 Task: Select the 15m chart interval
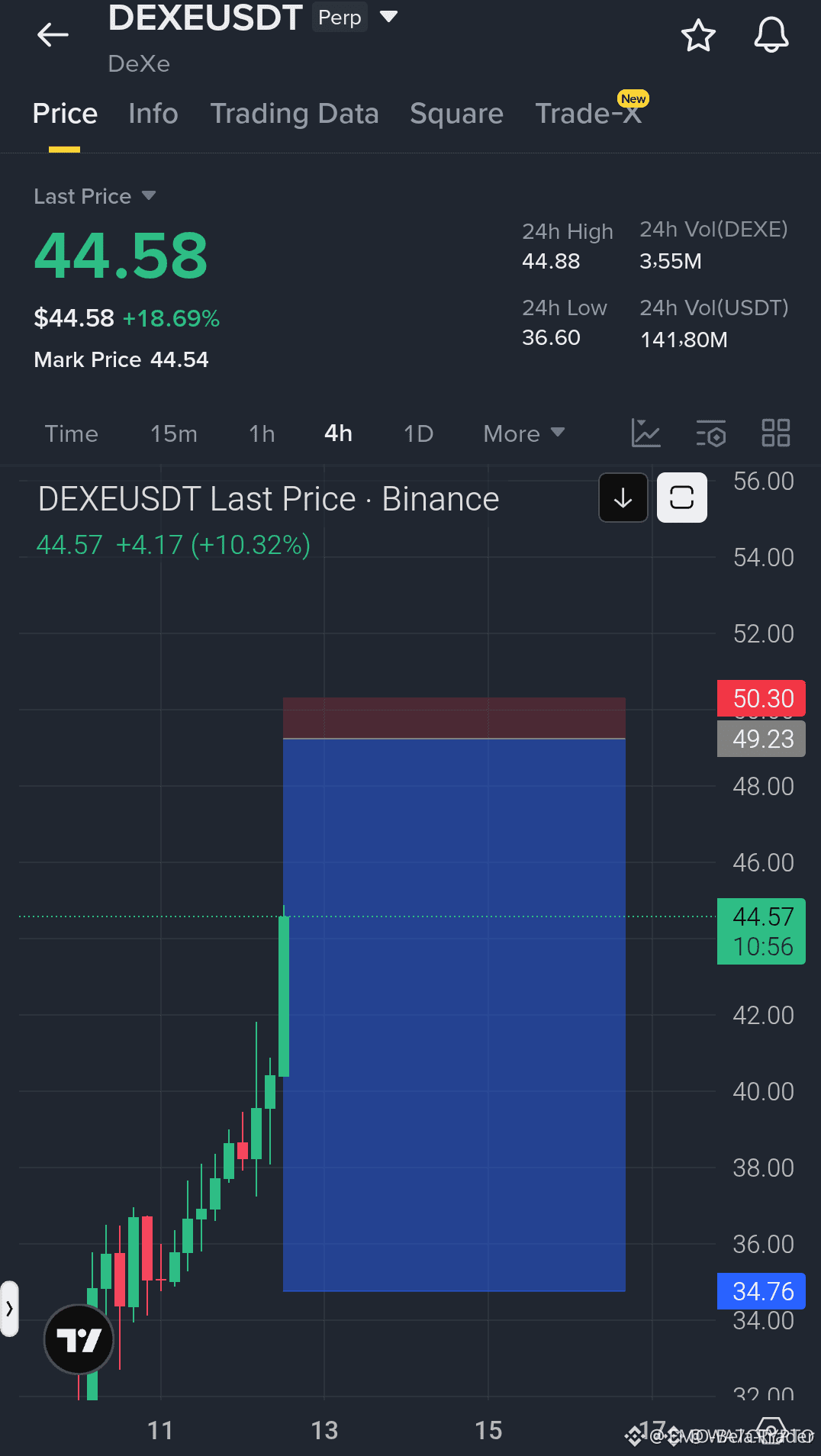174,433
